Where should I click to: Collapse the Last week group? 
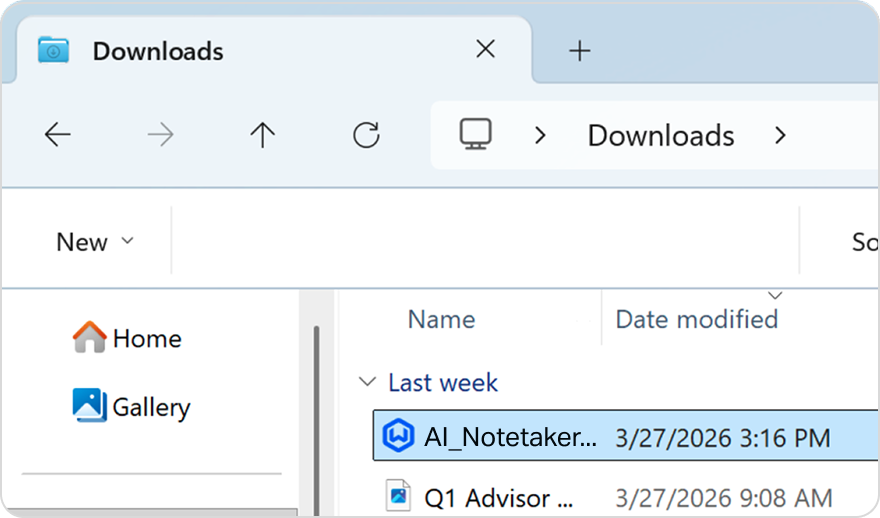pyautogui.click(x=367, y=382)
